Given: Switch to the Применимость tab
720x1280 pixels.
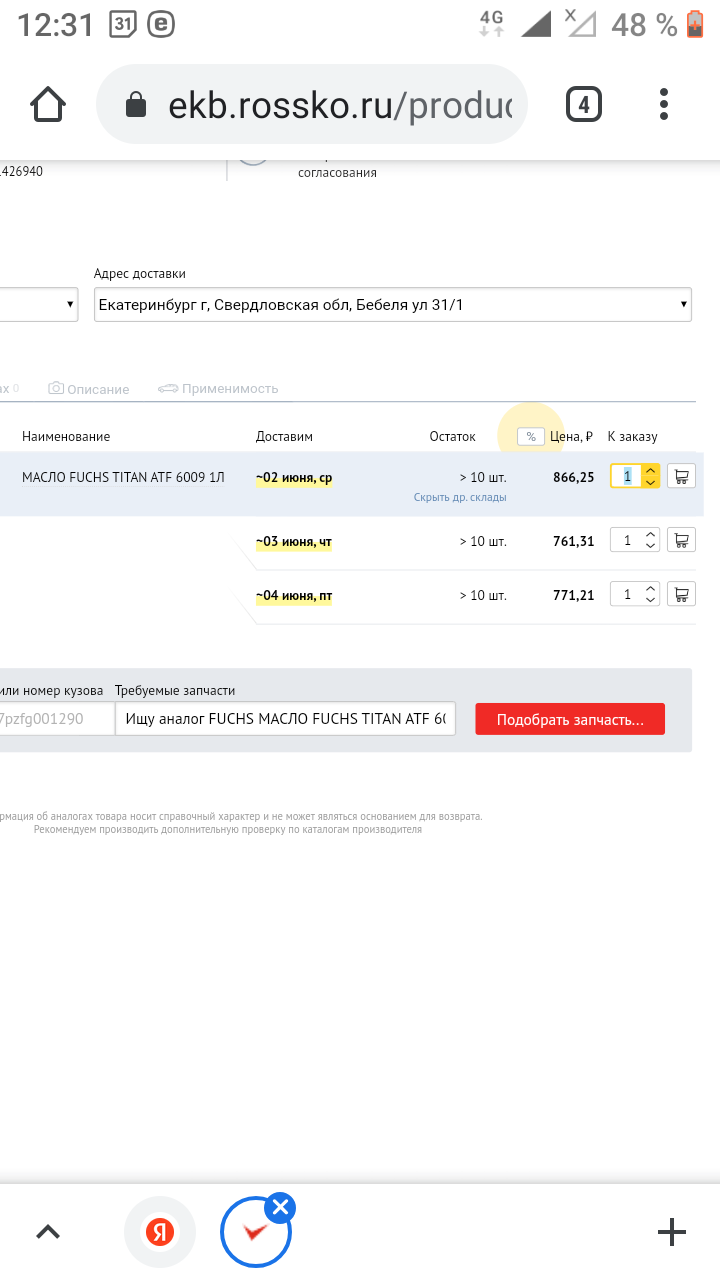Looking at the screenshot, I should click(x=217, y=388).
